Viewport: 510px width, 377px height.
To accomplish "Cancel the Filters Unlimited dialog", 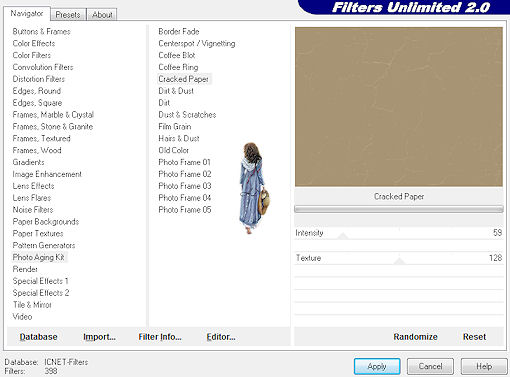I will (x=430, y=366).
